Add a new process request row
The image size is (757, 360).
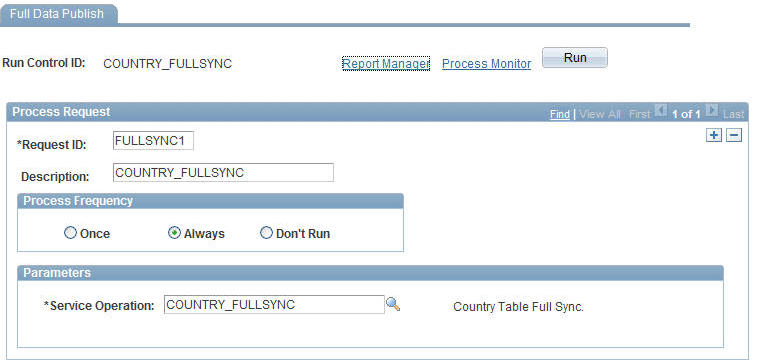[x=714, y=136]
